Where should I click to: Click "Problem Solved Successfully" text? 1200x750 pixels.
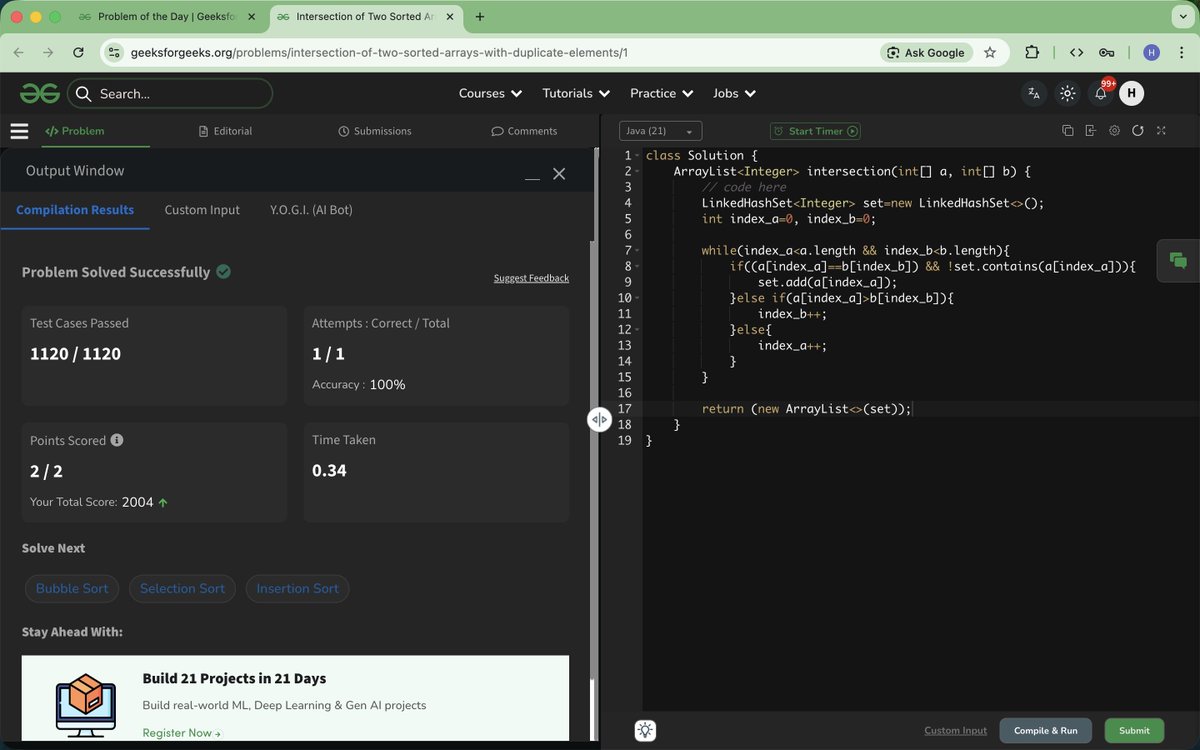click(x=116, y=272)
